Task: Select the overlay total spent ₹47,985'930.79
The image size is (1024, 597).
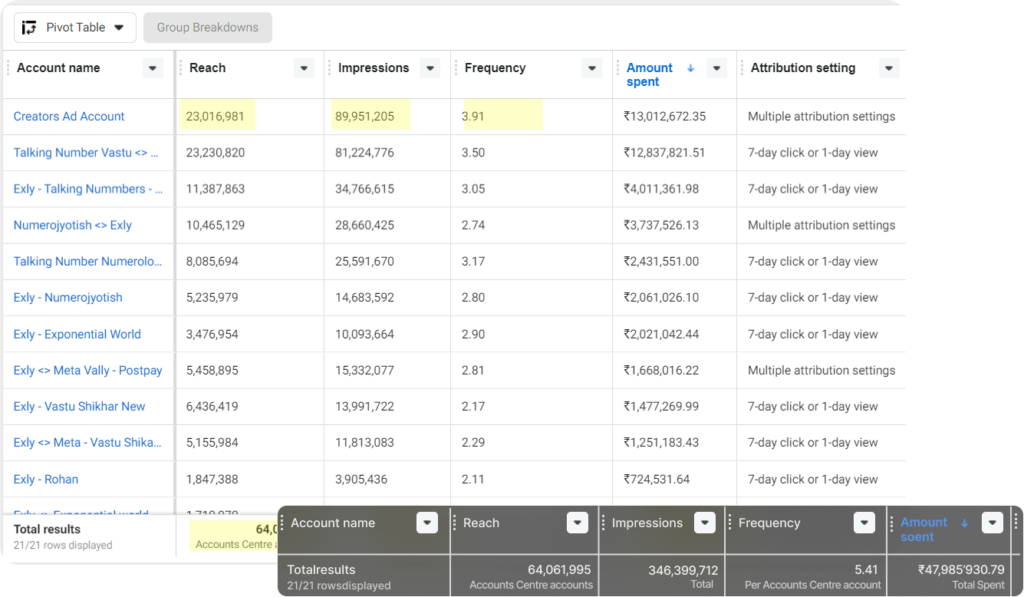Action: (x=961, y=570)
